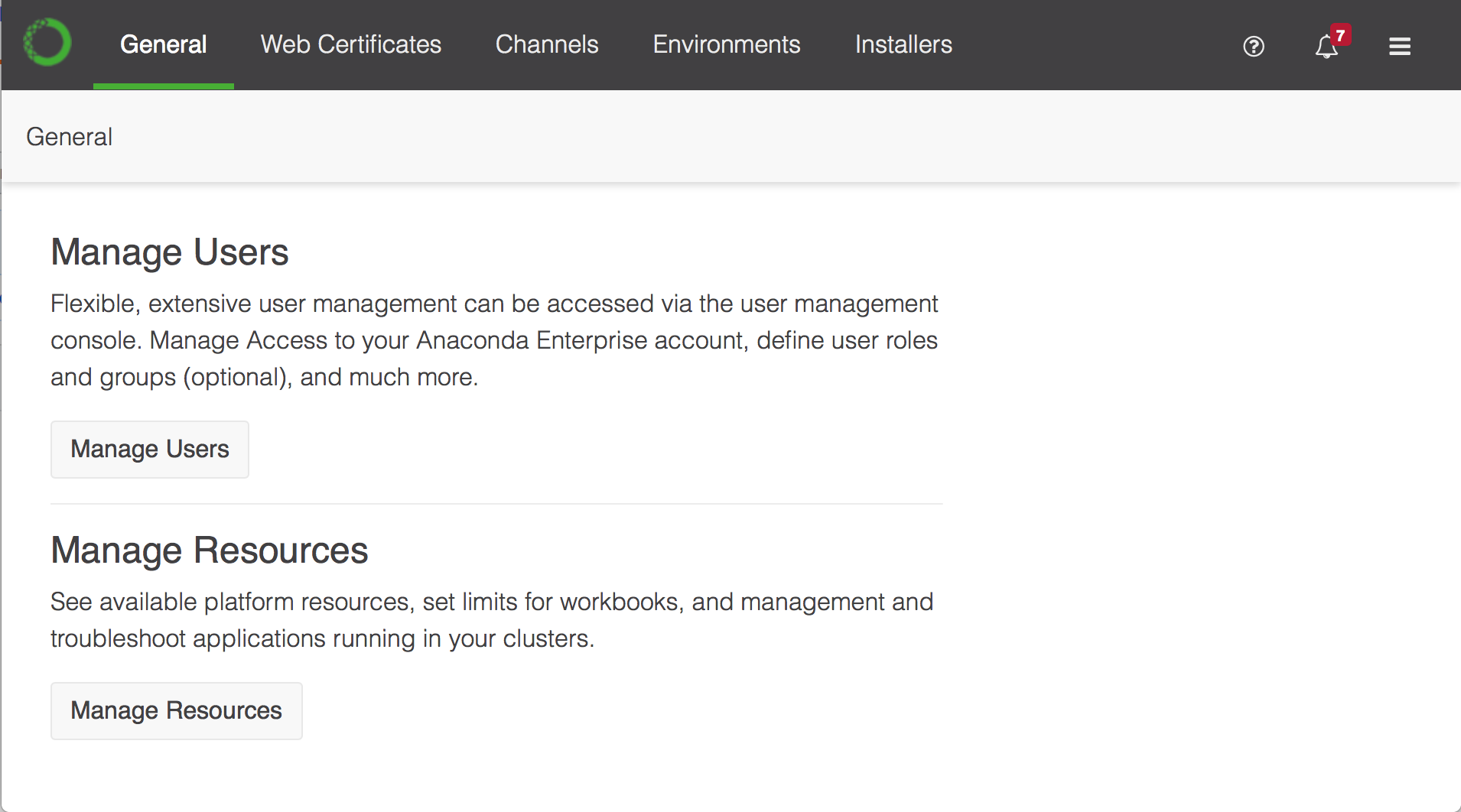
Task: Switch to the Channels tab
Action: pos(547,44)
